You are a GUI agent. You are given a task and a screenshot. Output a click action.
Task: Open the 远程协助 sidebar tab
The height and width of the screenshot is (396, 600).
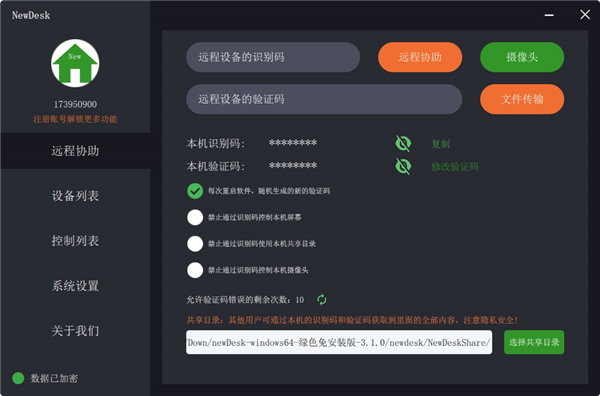(75, 151)
